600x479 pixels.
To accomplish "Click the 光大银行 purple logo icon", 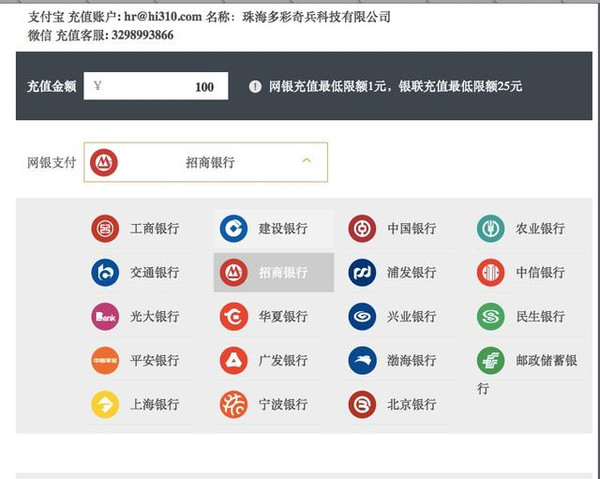I will pyautogui.click(x=105, y=317).
